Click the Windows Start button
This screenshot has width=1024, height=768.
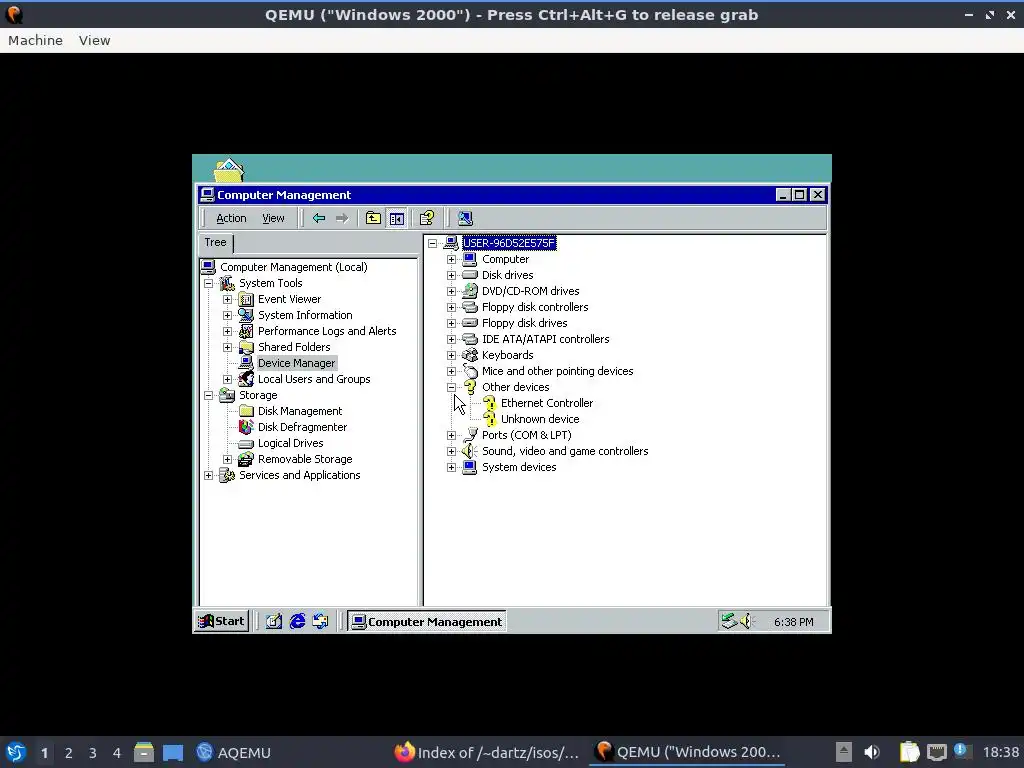click(x=221, y=621)
